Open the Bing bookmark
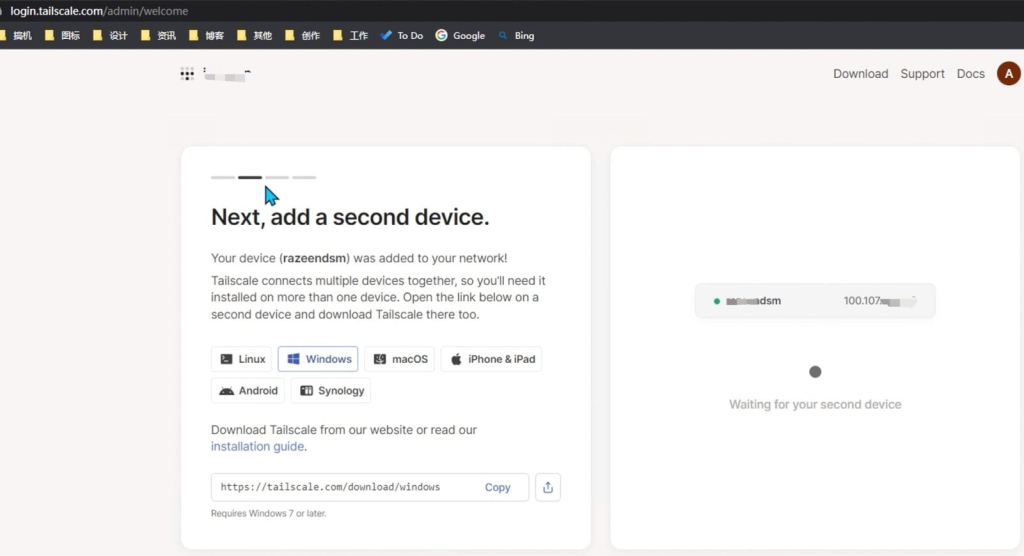Viewport: 1024px width, 556px height. [x=517, y=35]
